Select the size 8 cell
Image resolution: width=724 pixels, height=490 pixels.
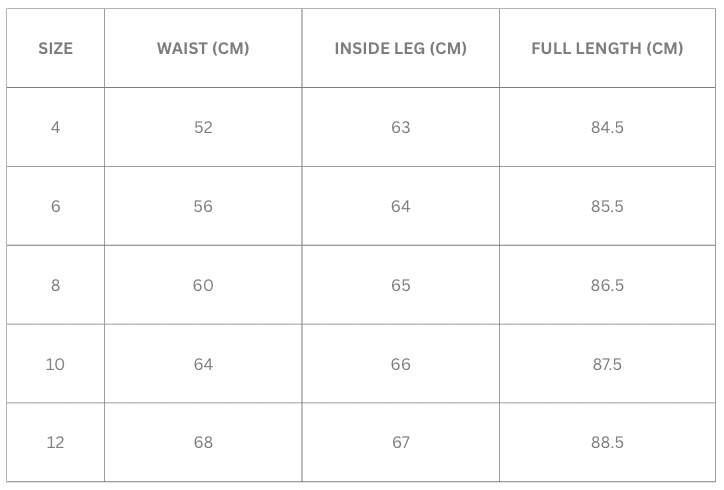pos(55,285)
